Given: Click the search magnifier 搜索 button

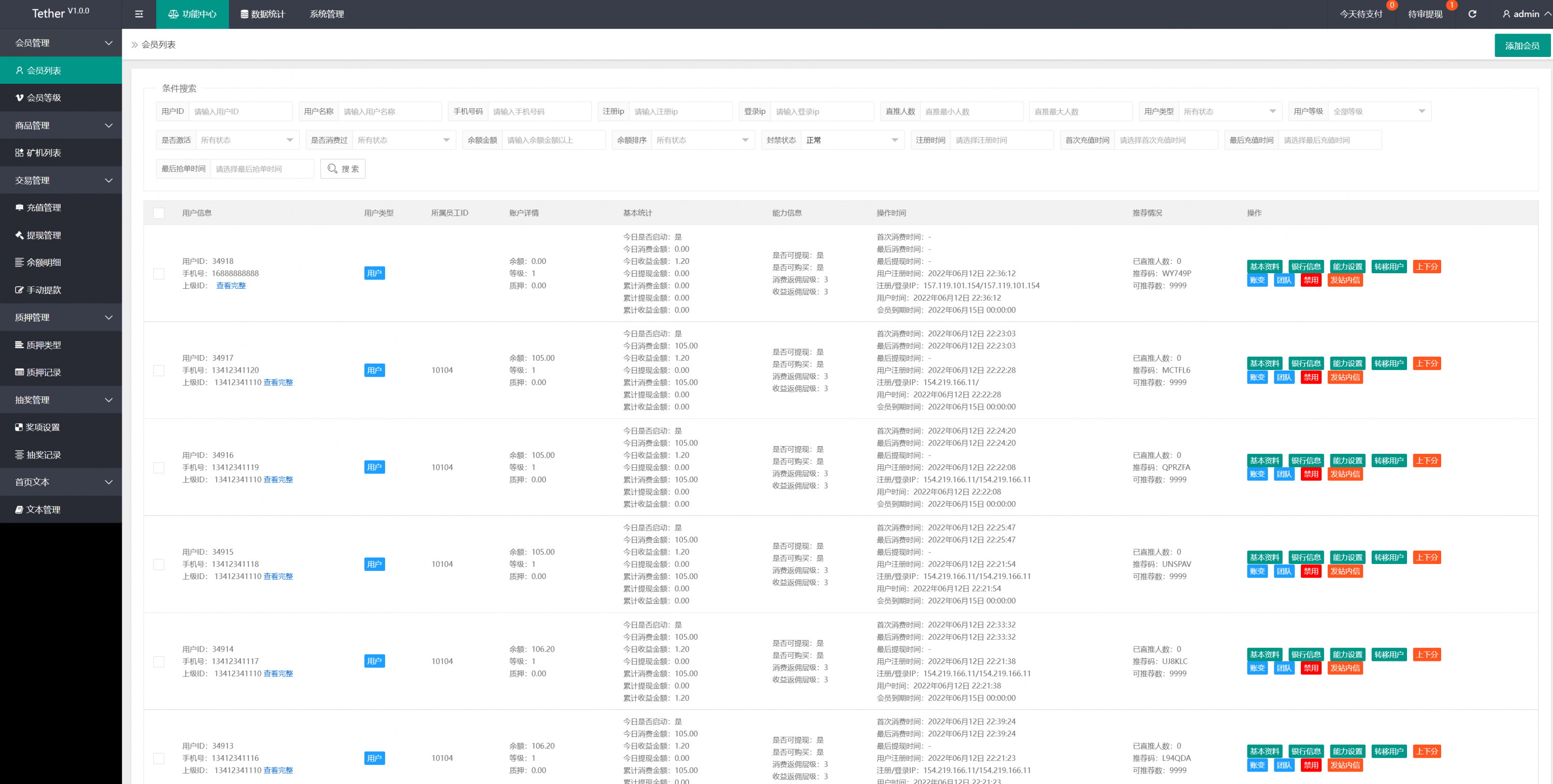Looking at the screenshot, I should coord(342,169).
